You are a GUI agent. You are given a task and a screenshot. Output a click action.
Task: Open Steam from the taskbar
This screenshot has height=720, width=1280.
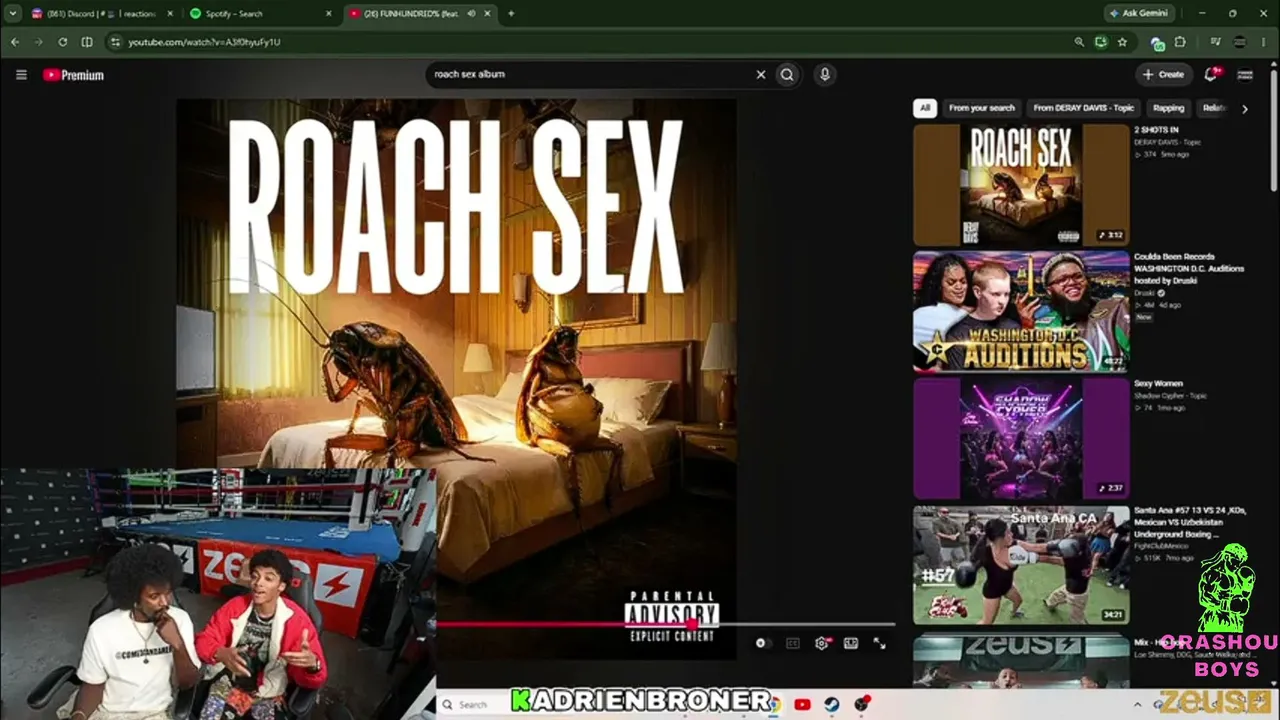[x=831, y=705]
